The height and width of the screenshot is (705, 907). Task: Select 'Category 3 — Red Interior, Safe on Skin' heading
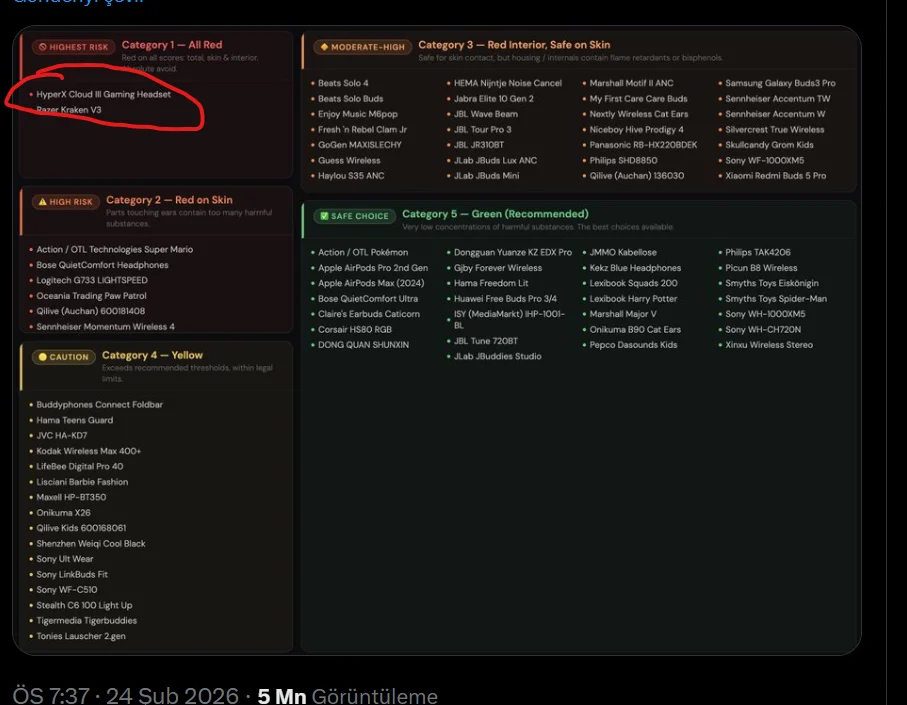coord(514,45)
